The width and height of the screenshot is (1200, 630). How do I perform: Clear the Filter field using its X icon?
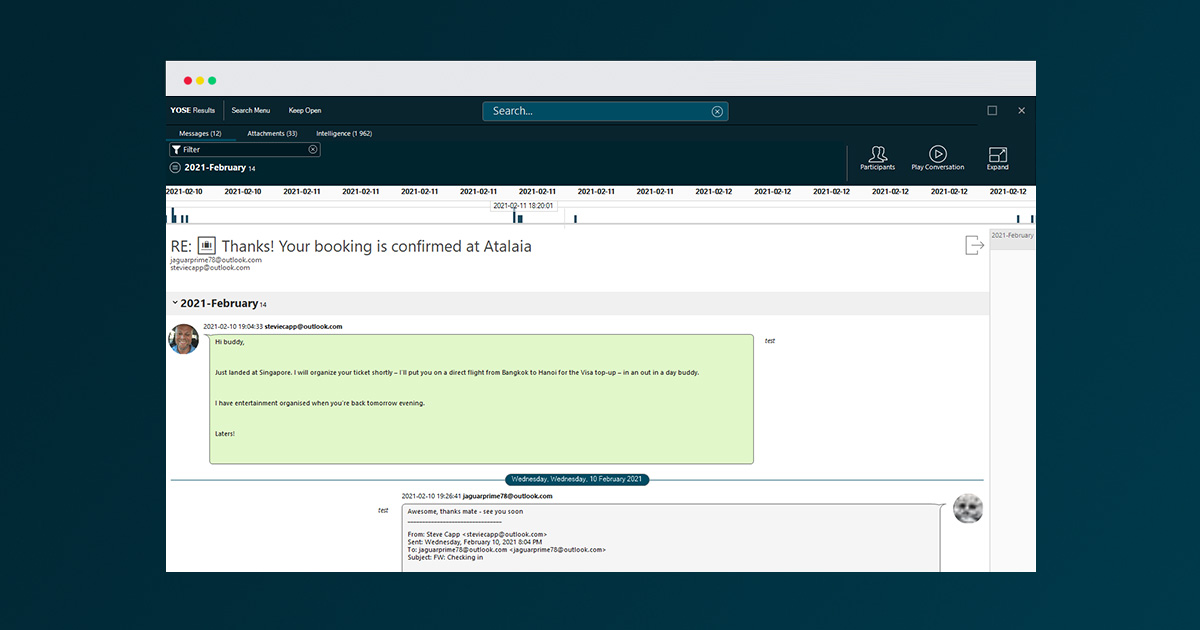(313, 149)
